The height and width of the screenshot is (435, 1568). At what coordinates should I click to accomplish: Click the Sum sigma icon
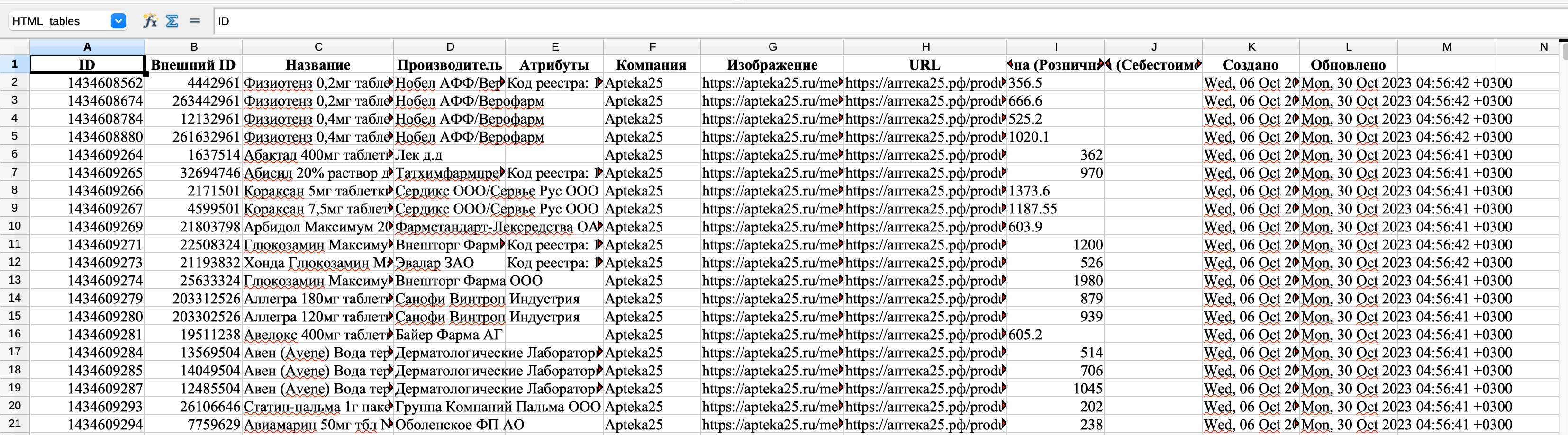(172, 21)
